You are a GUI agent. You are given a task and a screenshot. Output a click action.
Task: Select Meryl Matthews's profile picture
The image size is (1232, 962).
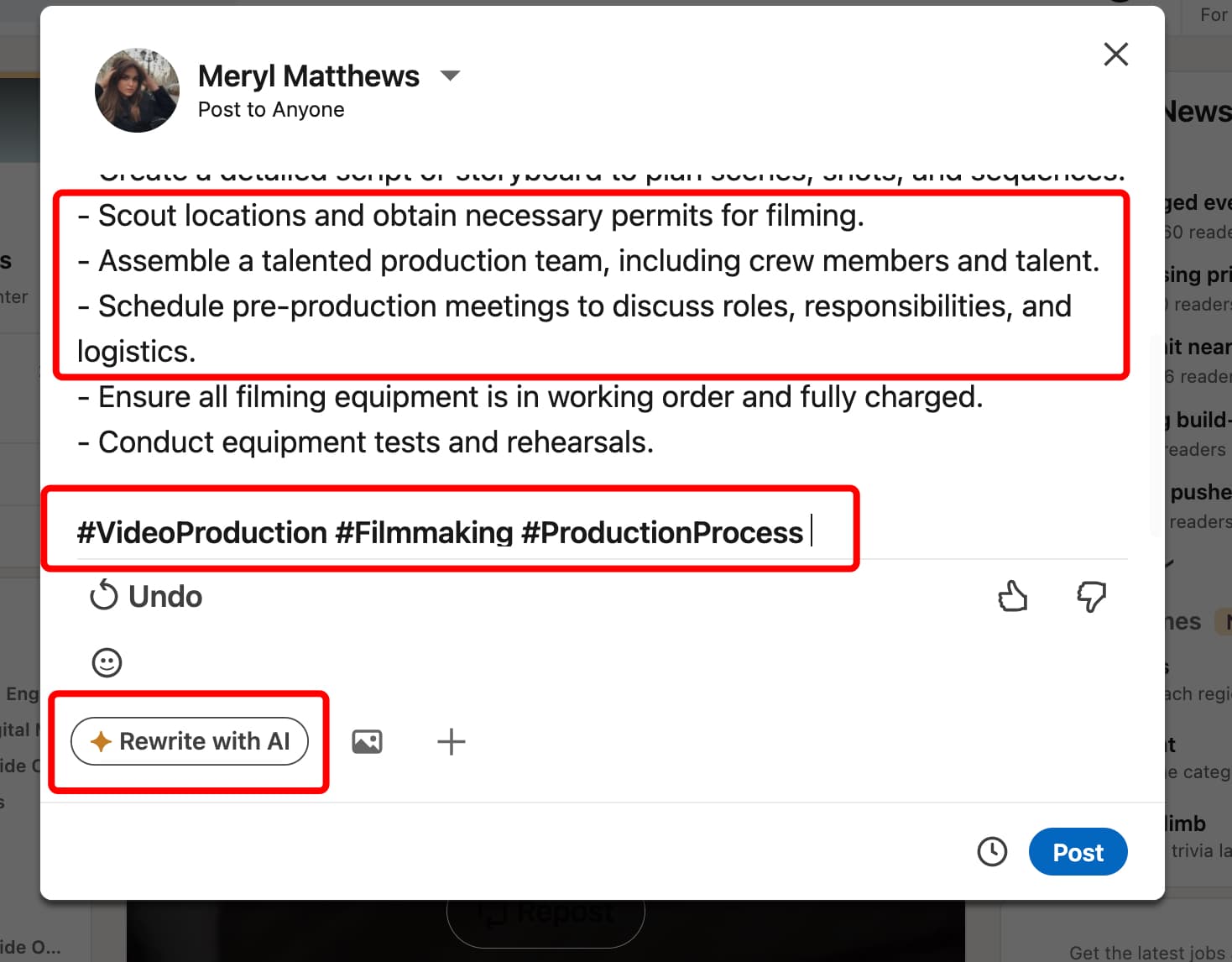coord(136,90)
